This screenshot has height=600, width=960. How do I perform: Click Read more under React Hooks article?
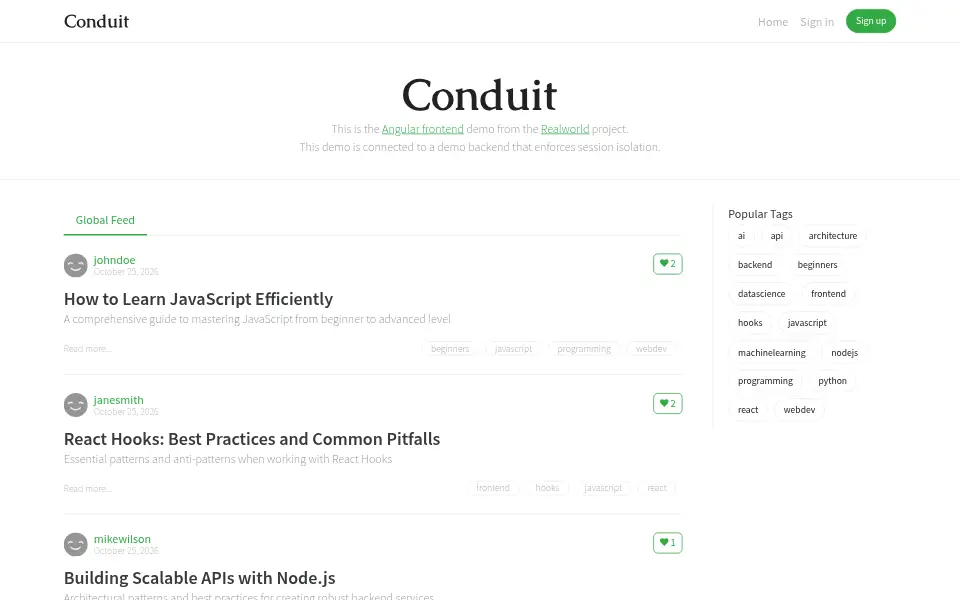pyautogui.click(x=88, y=489)
